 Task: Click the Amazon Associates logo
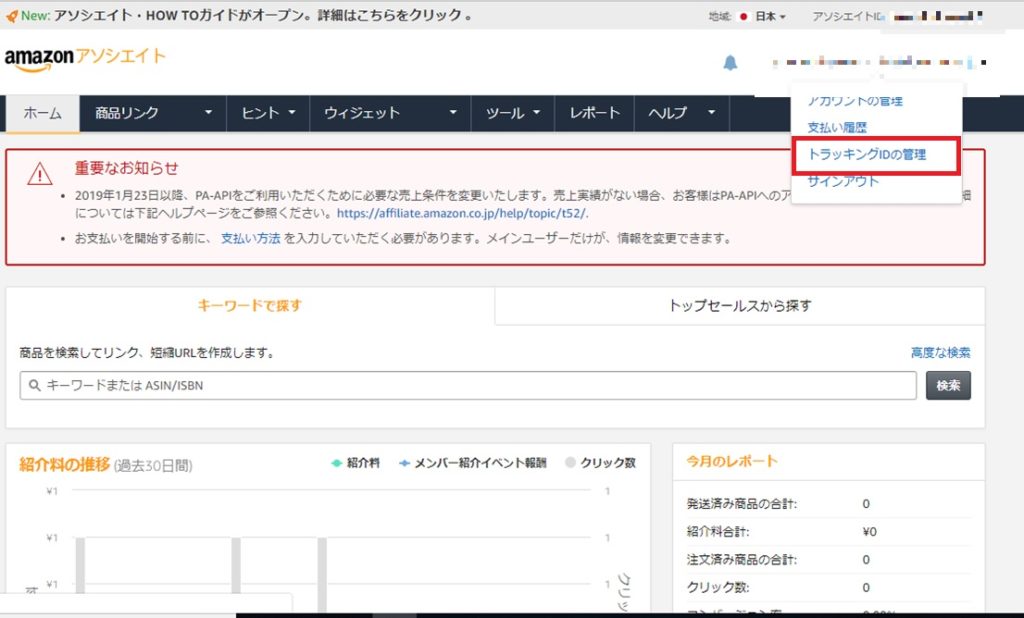[85, 59]
